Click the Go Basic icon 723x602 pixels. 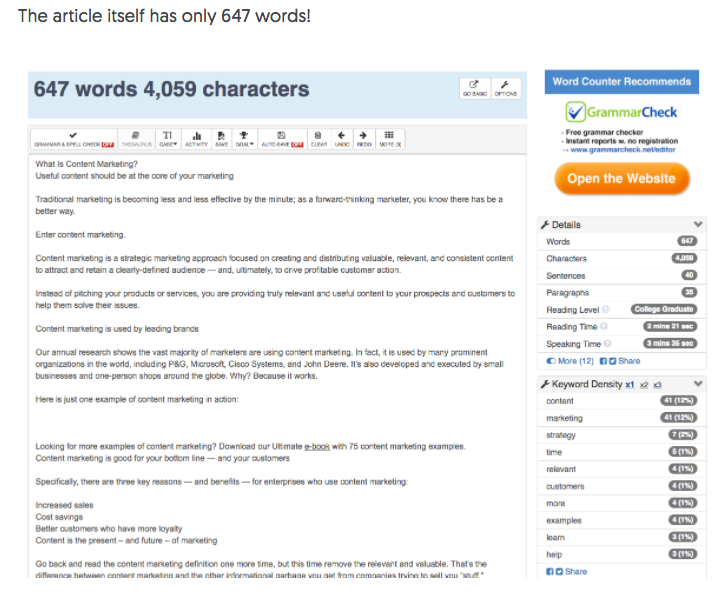click(474, 88)
